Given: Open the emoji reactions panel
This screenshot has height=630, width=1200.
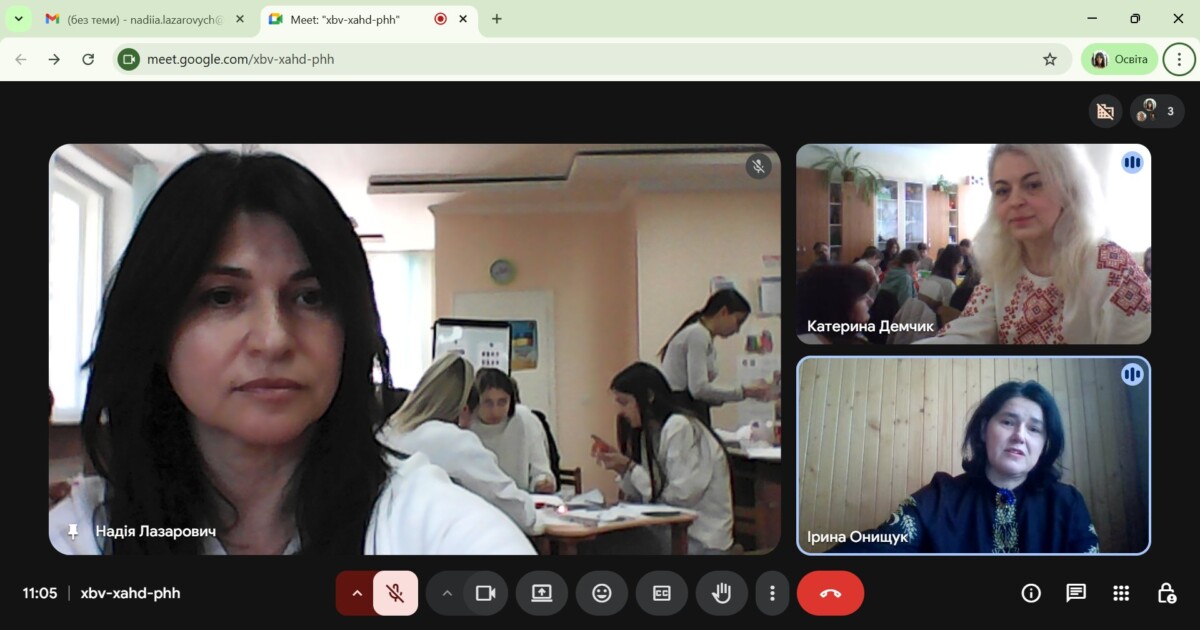Looking at the screenshot, I should tap(601, 593).
